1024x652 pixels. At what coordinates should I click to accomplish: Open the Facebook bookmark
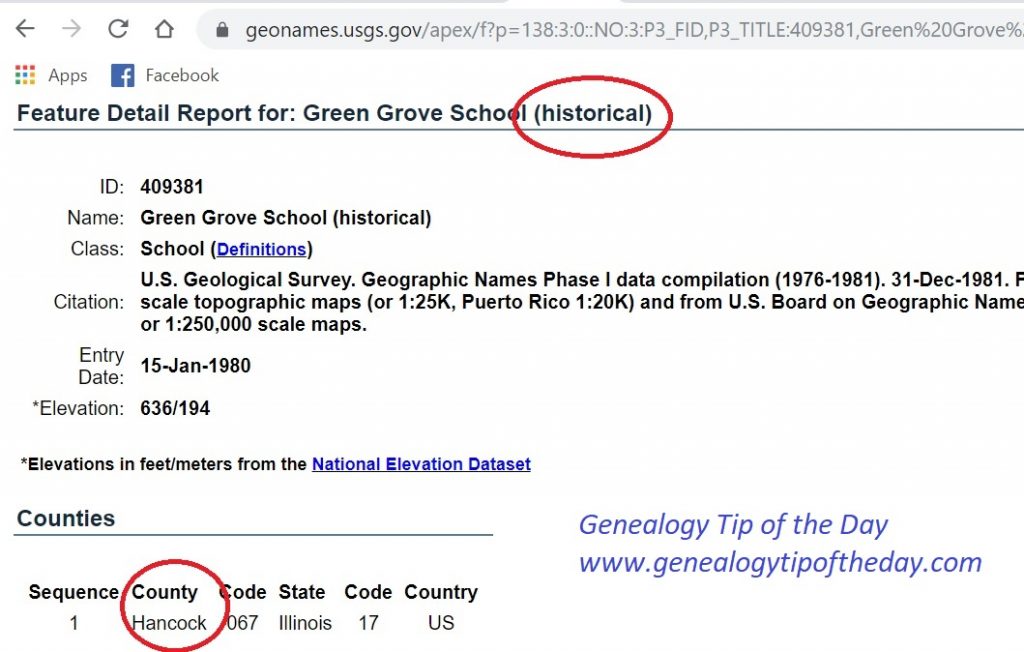point(165,75)
